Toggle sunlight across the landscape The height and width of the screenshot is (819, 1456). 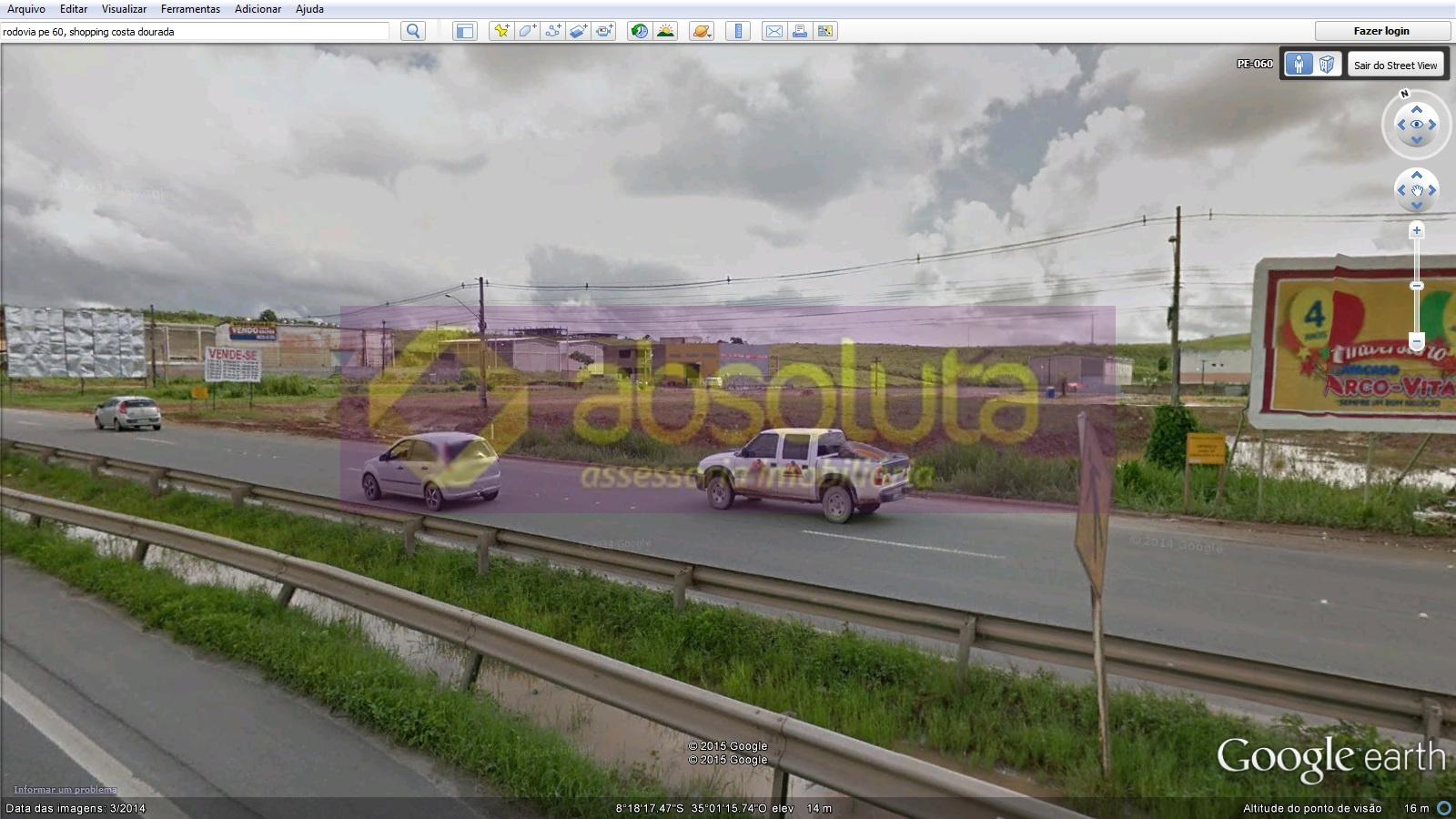click(x=665, y=31)
